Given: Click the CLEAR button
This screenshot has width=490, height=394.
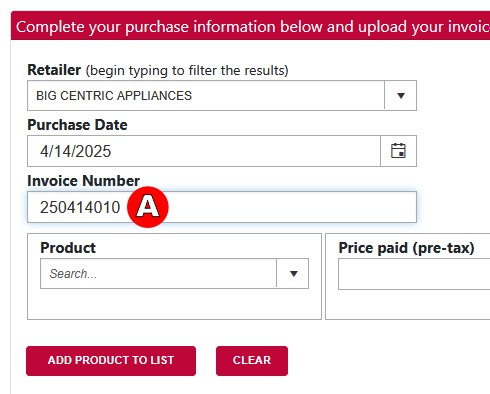Looking at the screenshot, I should [252, 361].
